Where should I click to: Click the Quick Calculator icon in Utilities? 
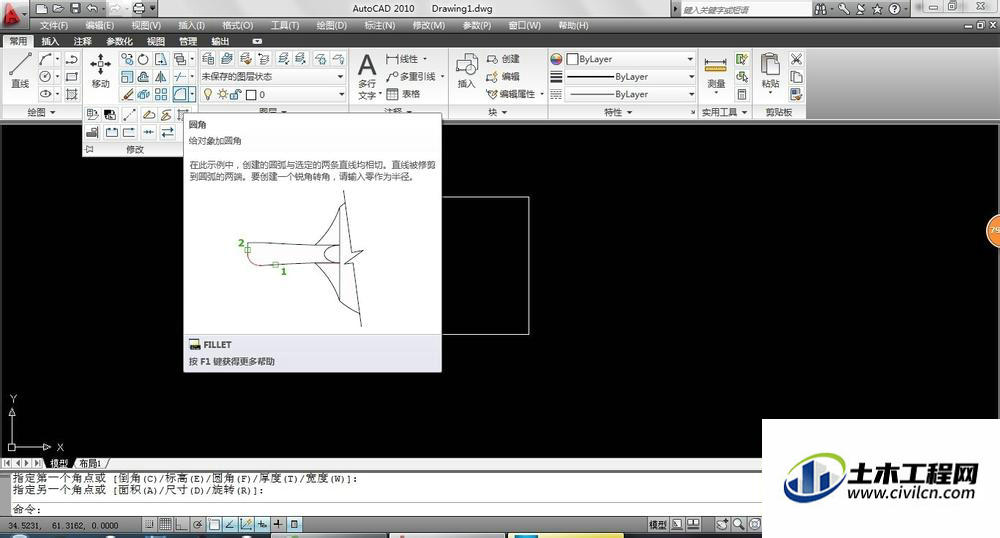click(x=742, y=94)
